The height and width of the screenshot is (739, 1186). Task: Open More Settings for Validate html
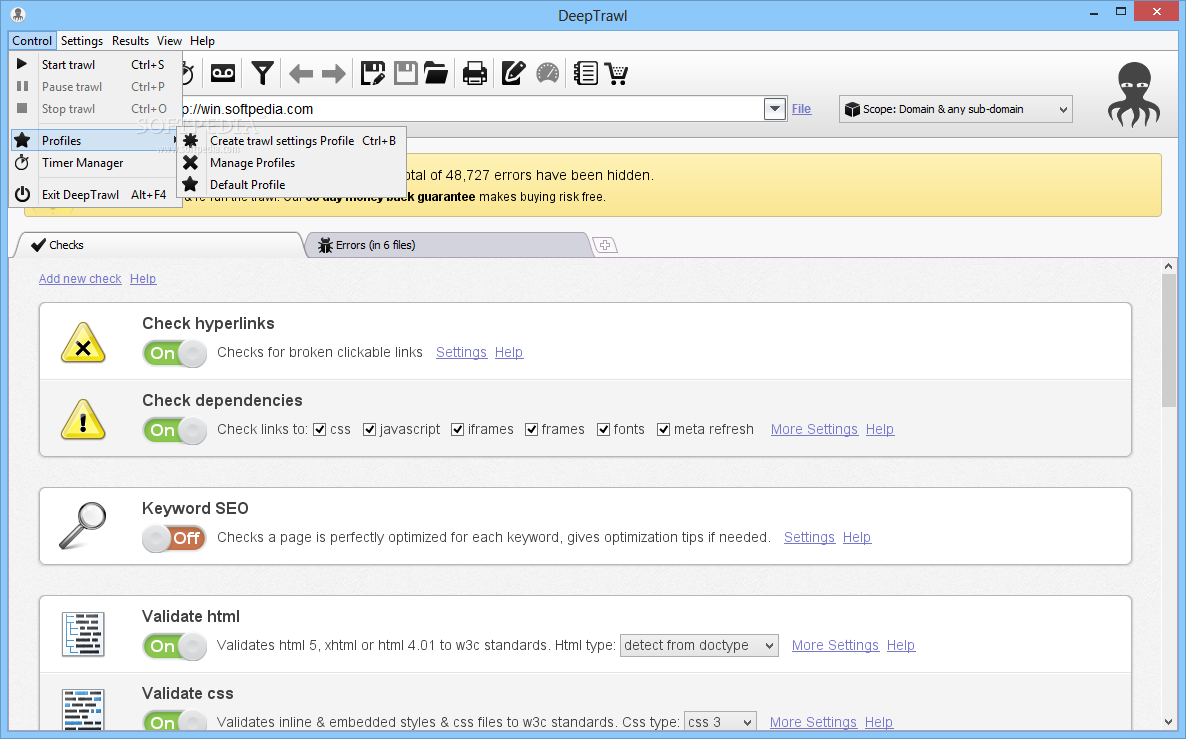pyautogui.click(x=835, y=646)
